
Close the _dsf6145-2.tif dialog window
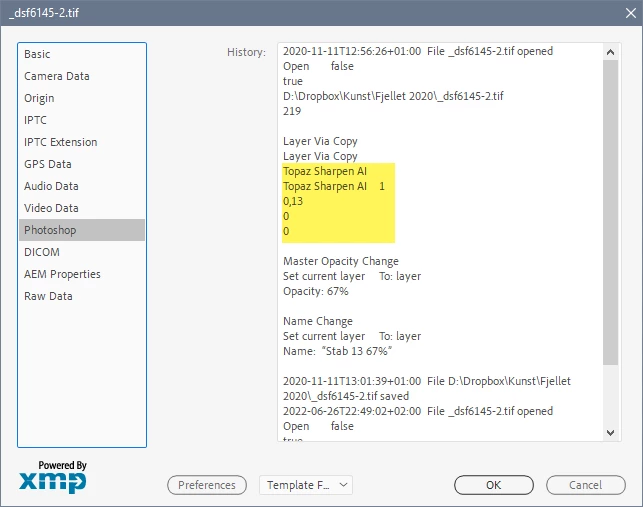631,13
